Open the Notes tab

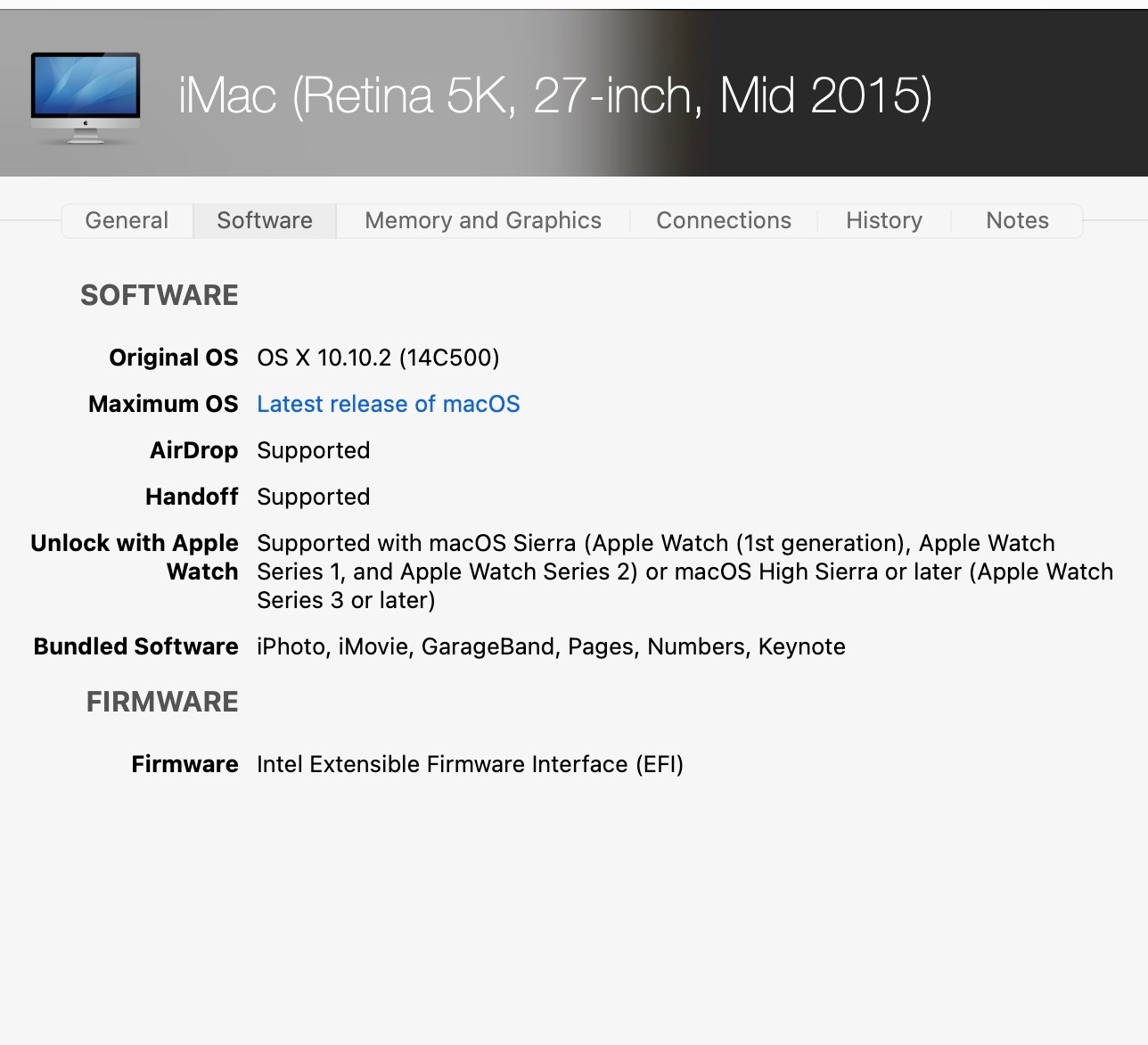coord(1017,220)
